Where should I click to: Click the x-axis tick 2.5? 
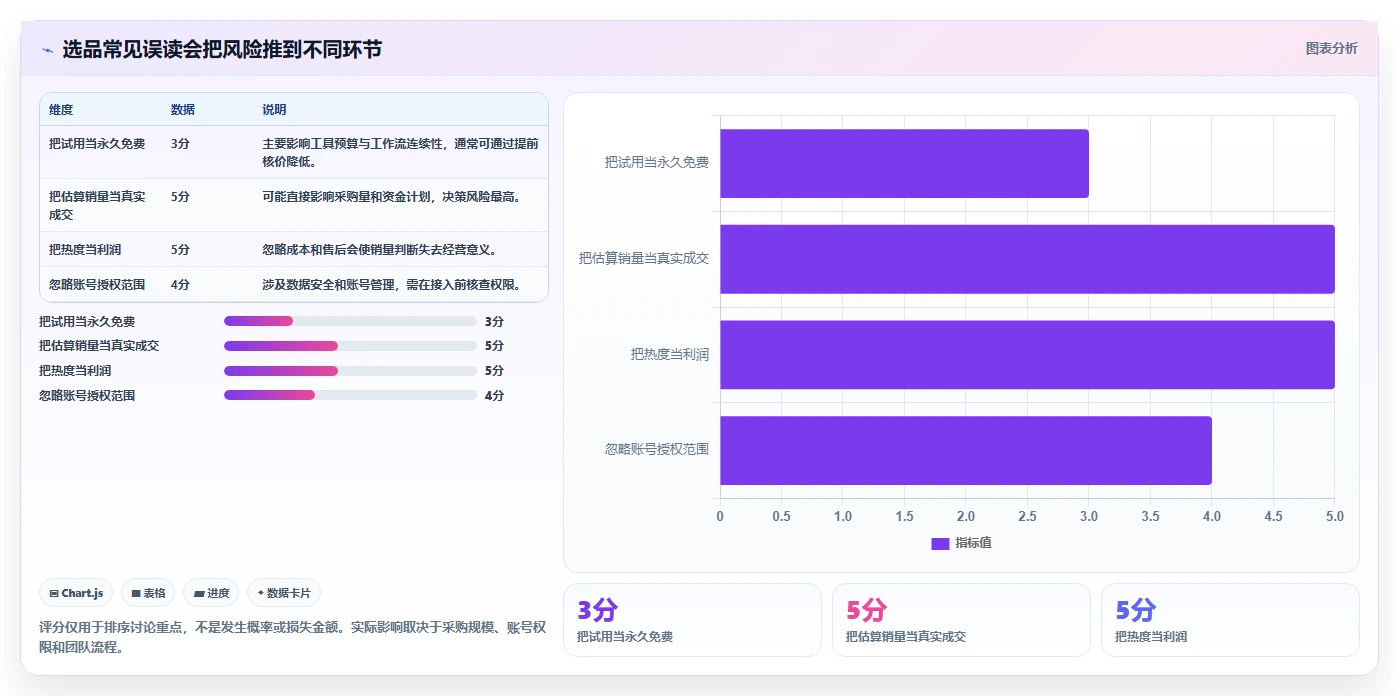point(1027,516)
